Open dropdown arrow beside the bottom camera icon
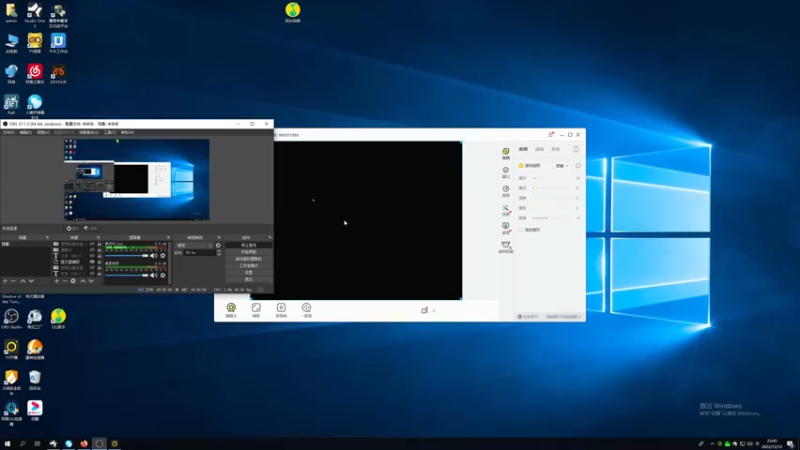Viewport: 800px width, 450px height. (x=434, y=311)
